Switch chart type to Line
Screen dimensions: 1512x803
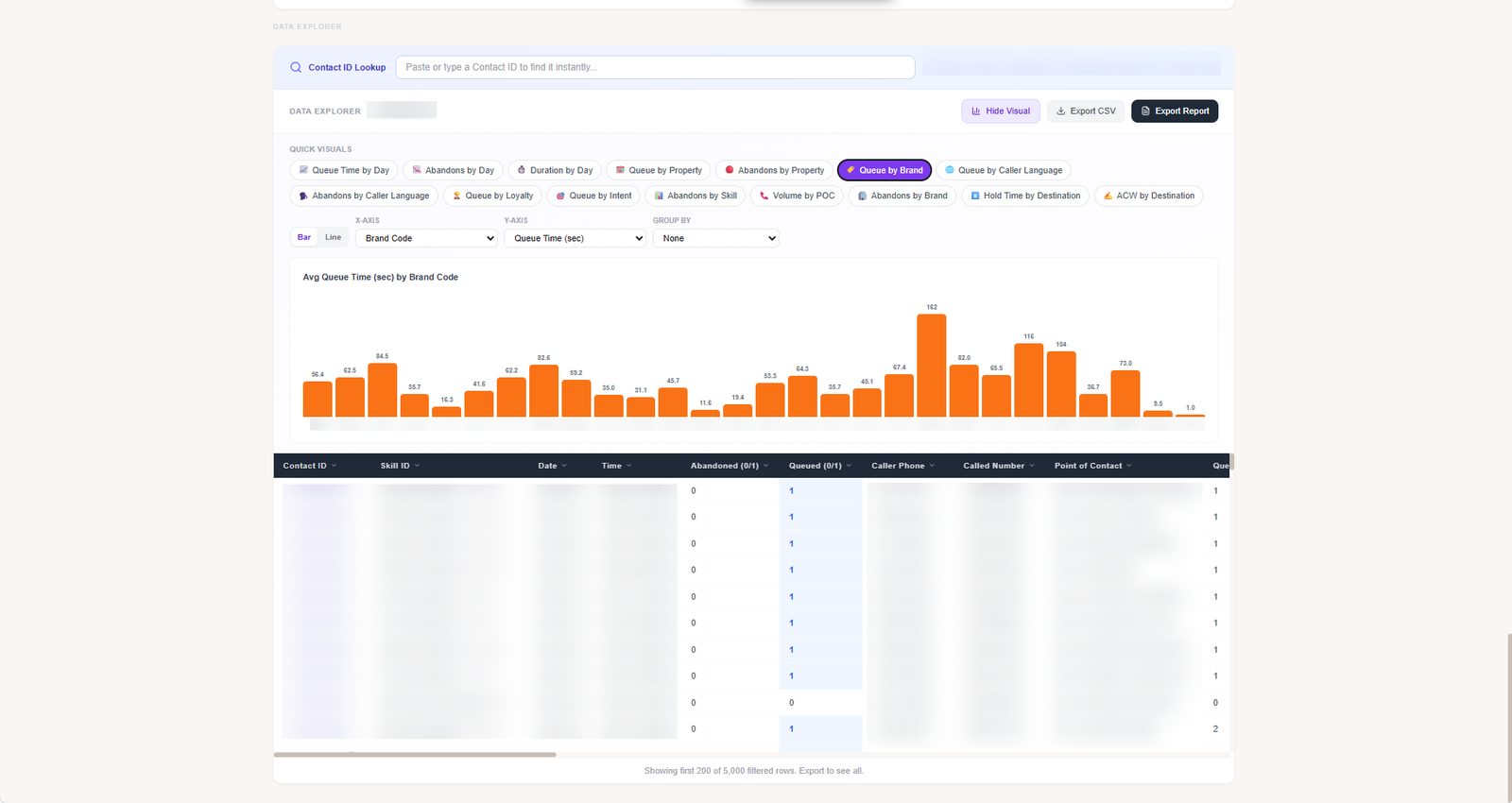[334, 237]
